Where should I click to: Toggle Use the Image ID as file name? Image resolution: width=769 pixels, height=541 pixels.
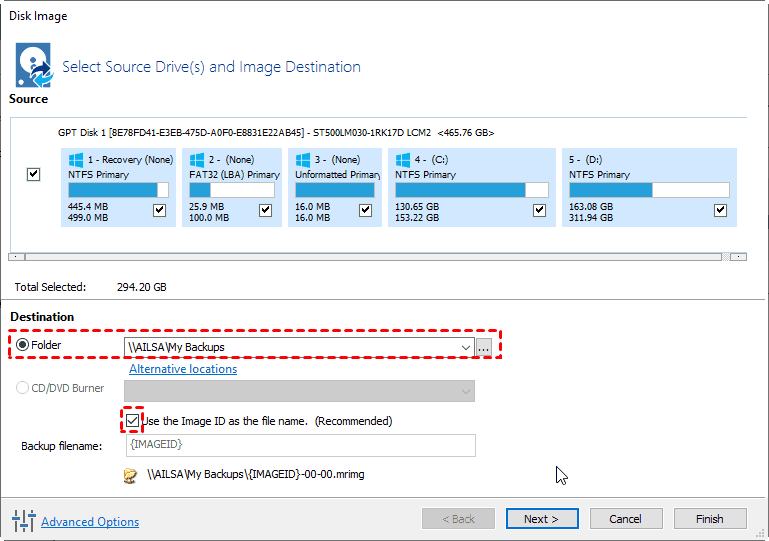pyautogui.click(x=133, y=421)
